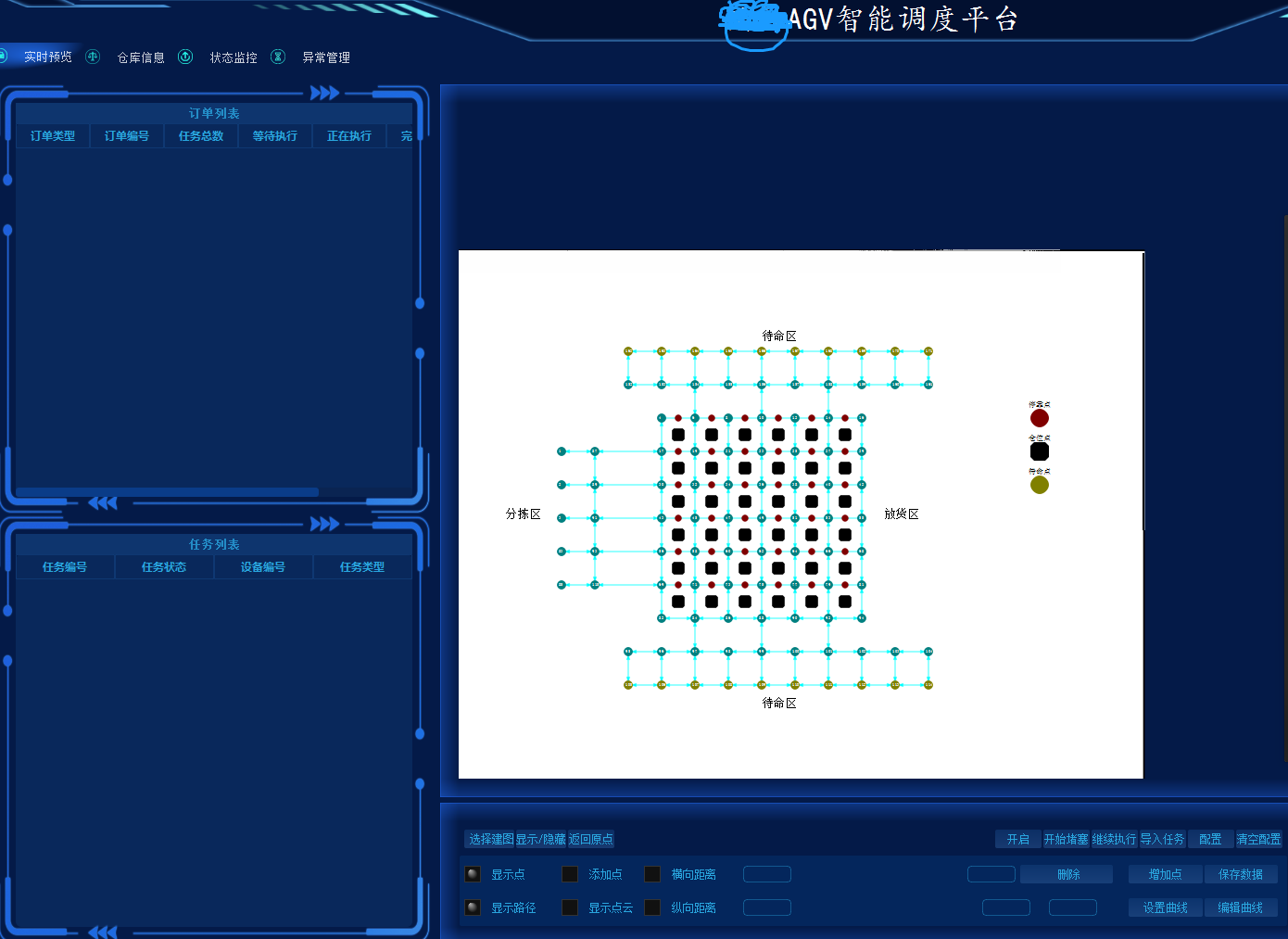The height and width of the screenshot is (939, 1288).
Task: Click the 任务总数 column header
Action: tap(201, 136)
